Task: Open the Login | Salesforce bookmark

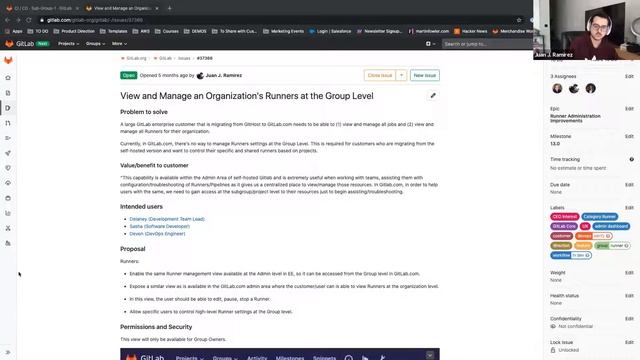Action: click(x=330, y=31)
